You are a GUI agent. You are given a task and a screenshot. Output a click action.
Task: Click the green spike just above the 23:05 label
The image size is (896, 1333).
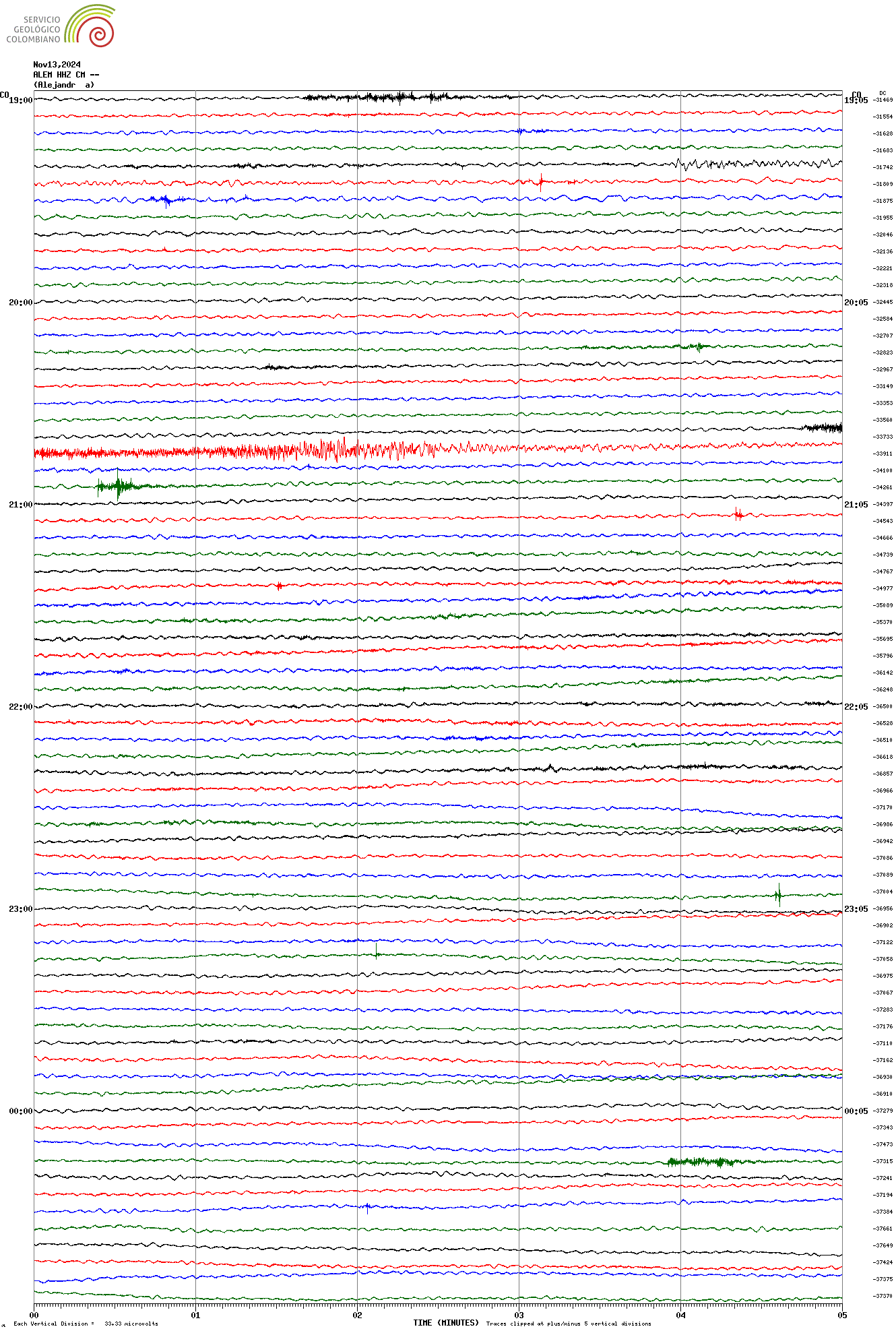779,895
